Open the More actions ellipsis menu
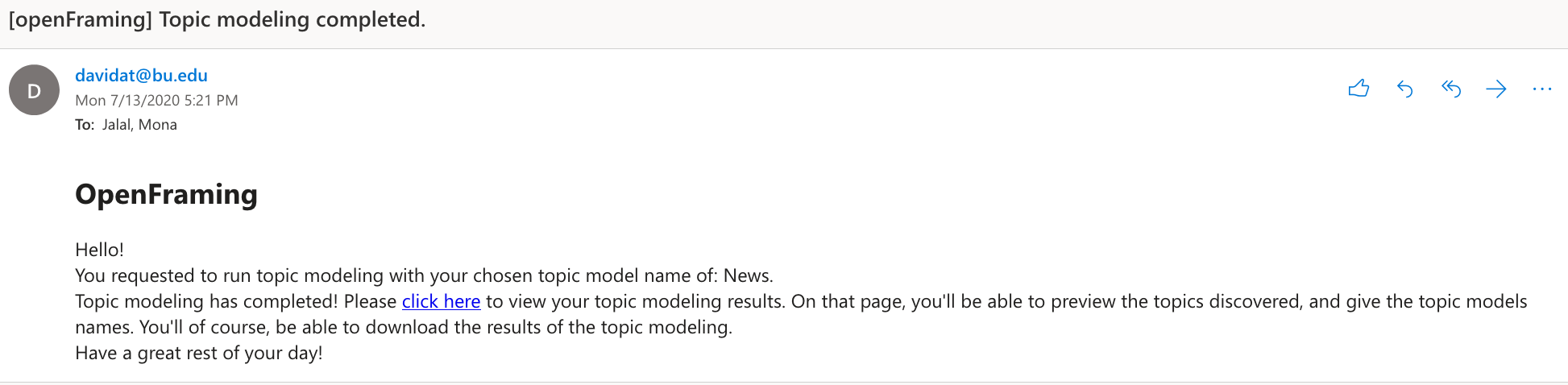The height and width of the screenshot is (385, 1568). [1541, 89]
